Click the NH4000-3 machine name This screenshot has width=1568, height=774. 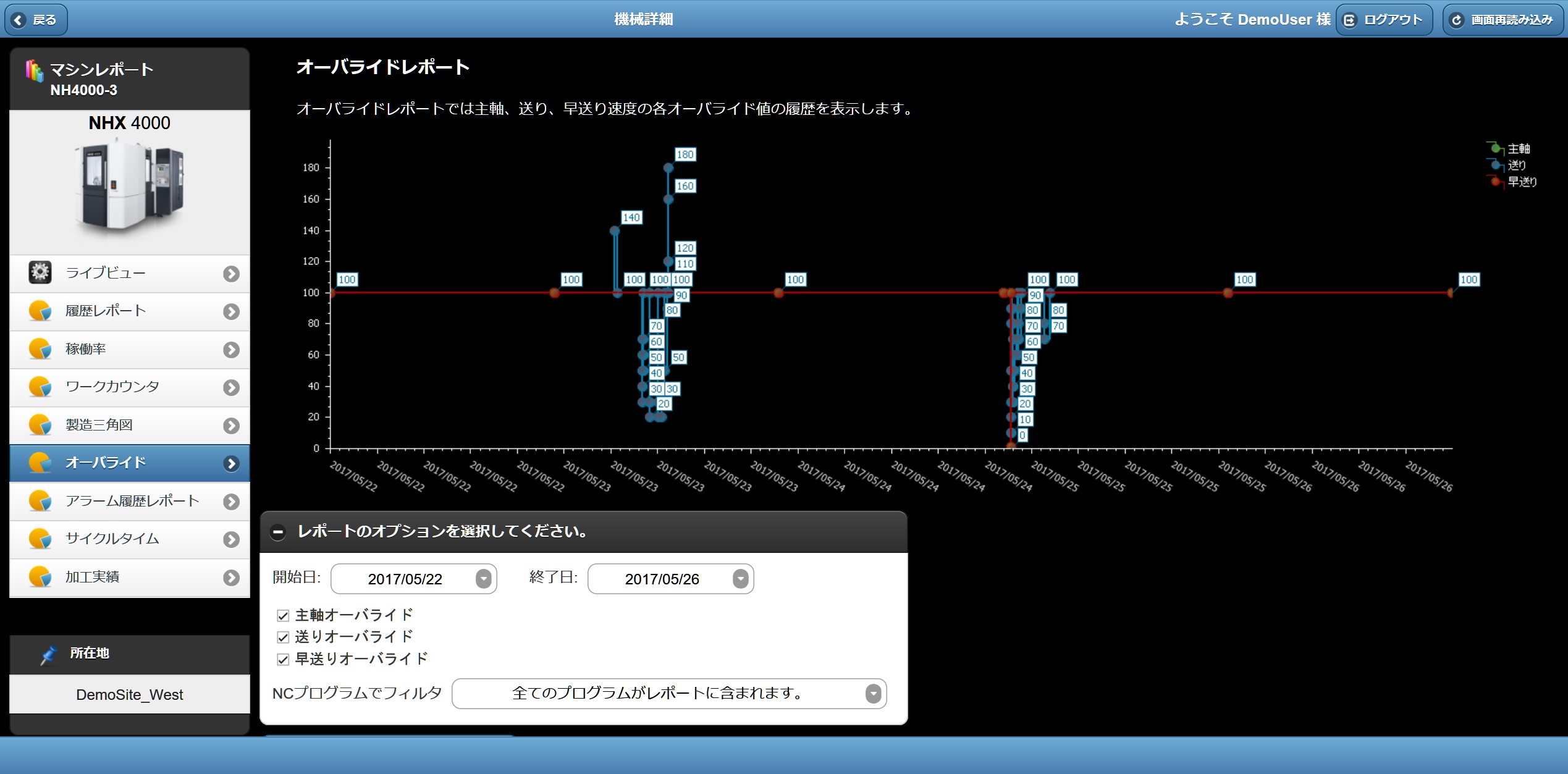click(x=84, y=90)
